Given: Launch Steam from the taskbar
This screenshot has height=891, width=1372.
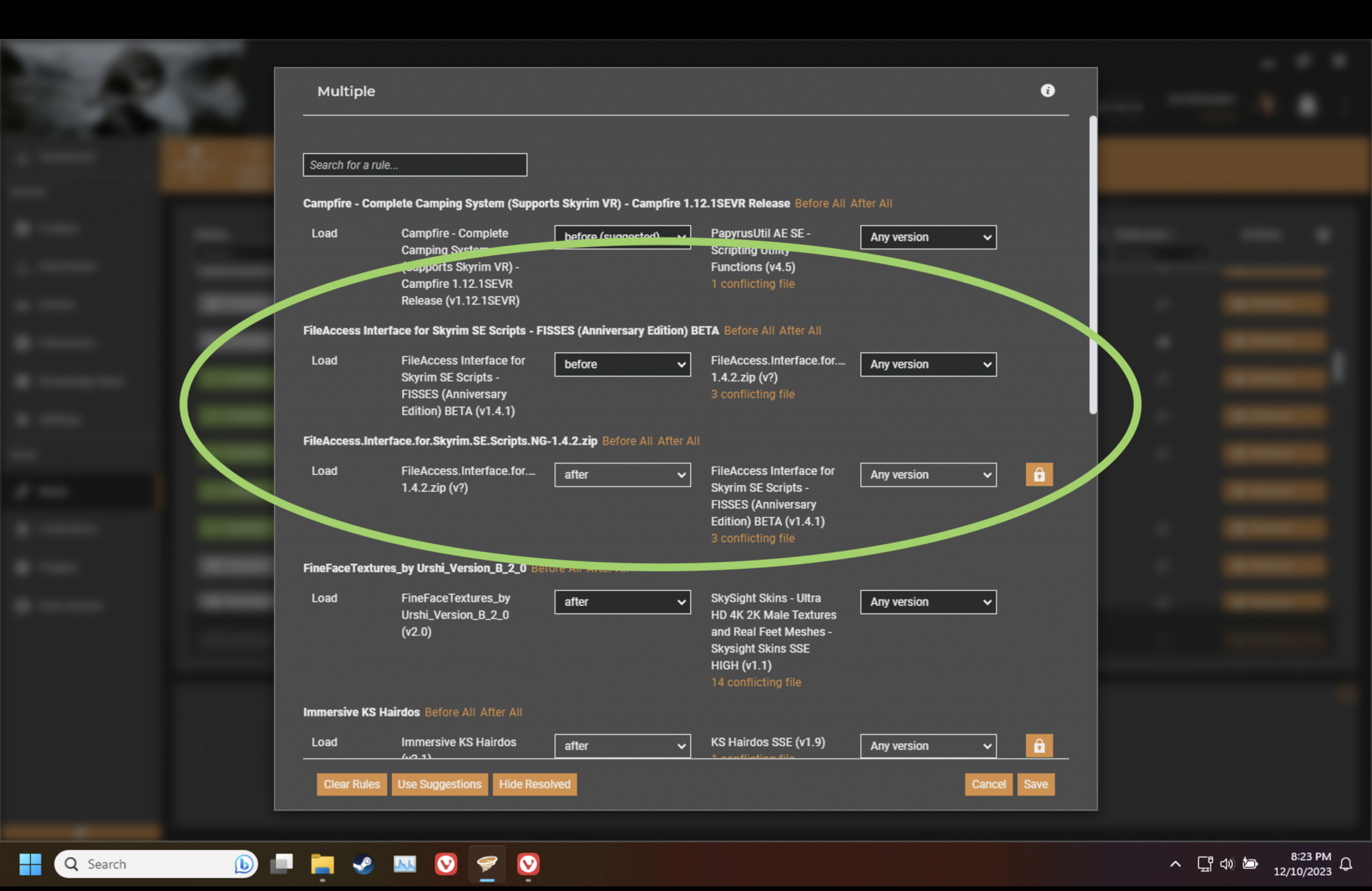Looking at the screenshot, I should pos(363,864).
